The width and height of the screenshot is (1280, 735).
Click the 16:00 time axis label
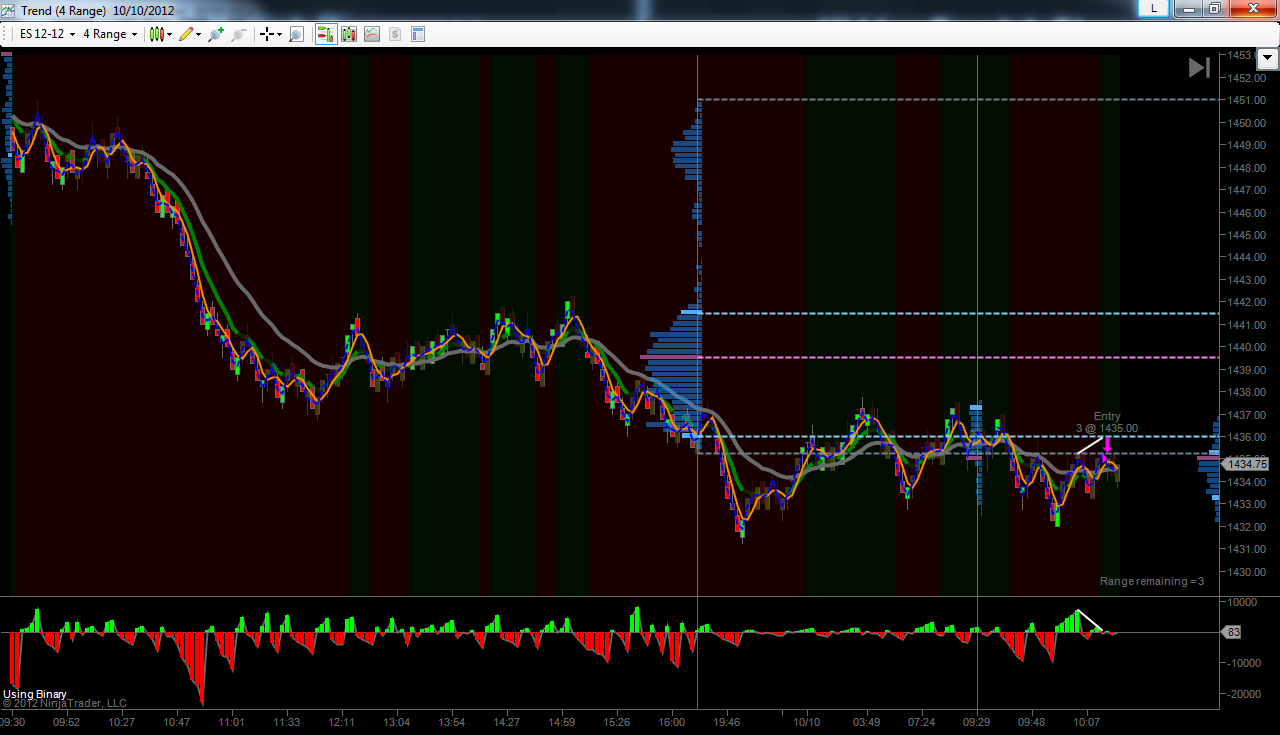tap(672, 722)
